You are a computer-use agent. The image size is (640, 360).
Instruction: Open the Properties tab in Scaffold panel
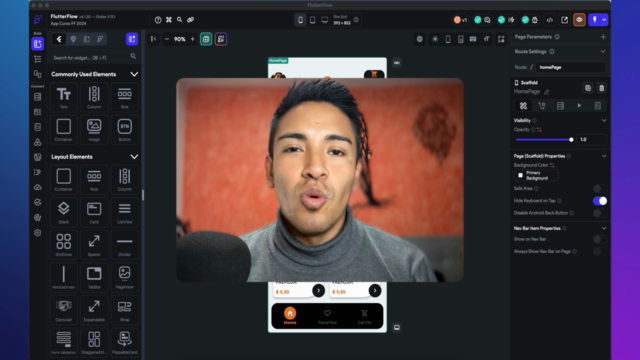(523, 106)
